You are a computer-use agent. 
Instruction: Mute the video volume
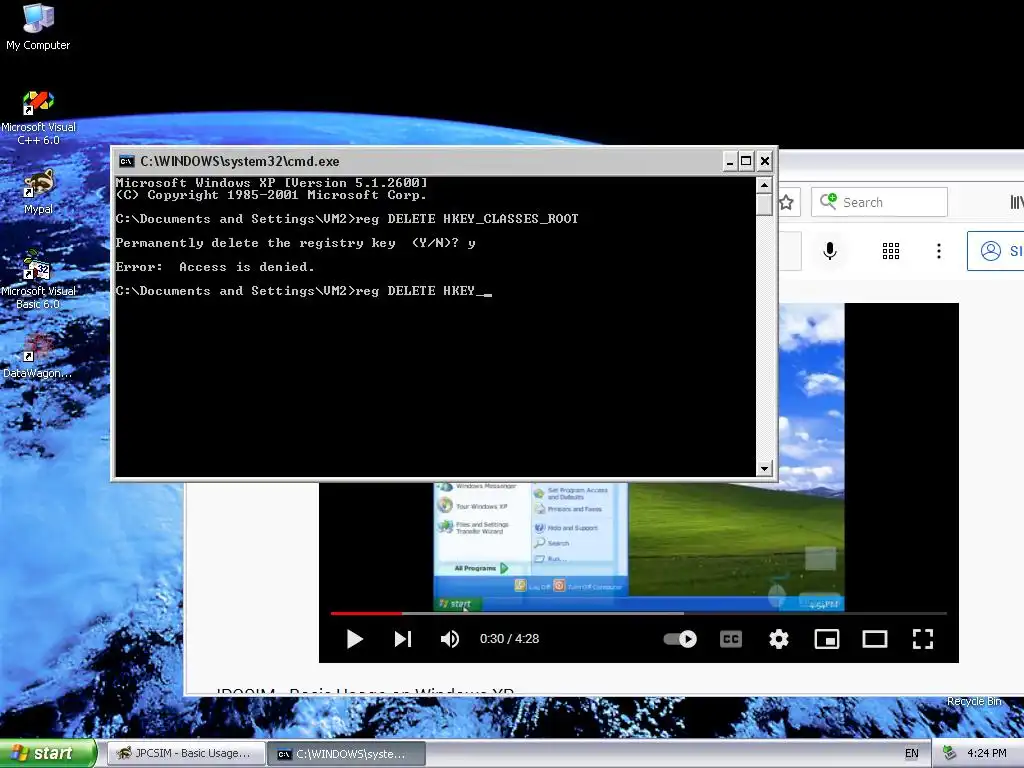pos(449,639)
